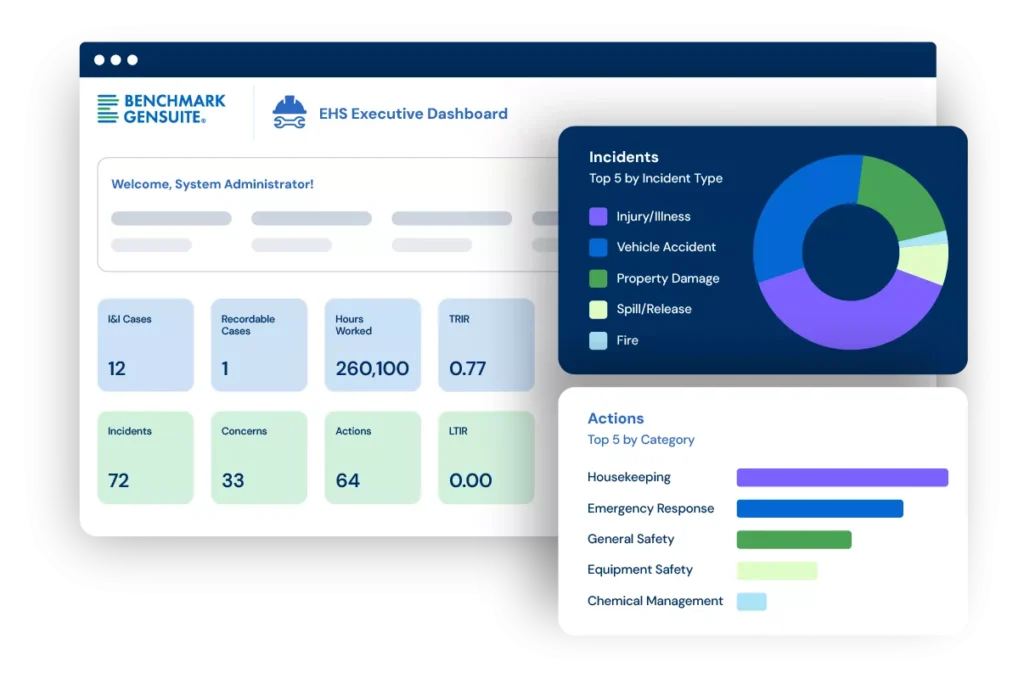Open the Actions card showing 64
This screenshot has width=1024, height=684.
coord(372,456)
